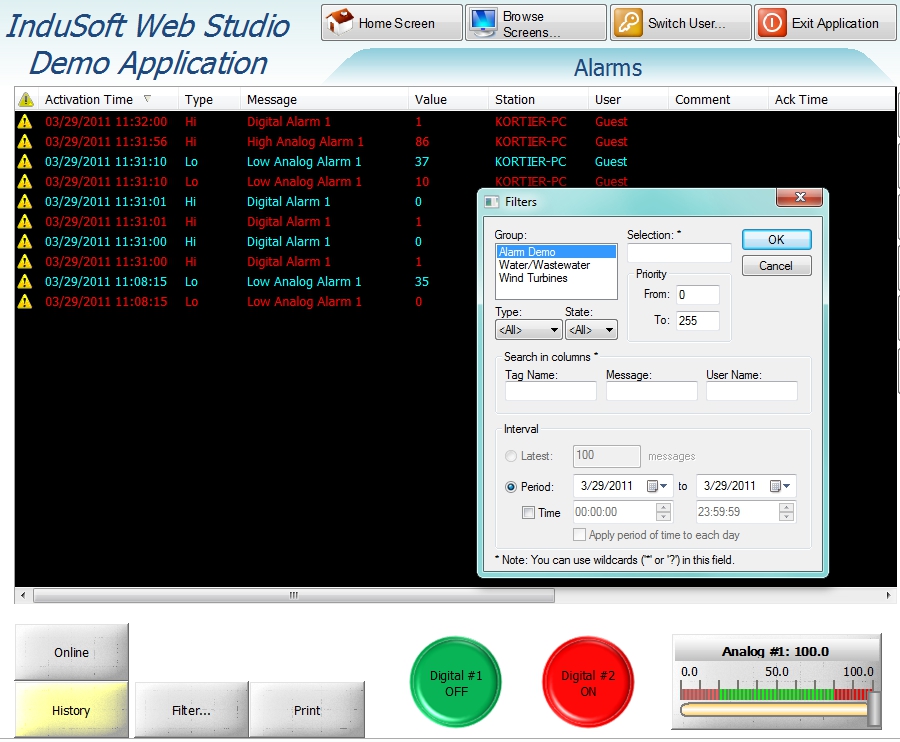Select Water/Wastewater in Group list
The width and height of the screenshot is (900, 742).
pyautogui.click(x=556, y=265)
